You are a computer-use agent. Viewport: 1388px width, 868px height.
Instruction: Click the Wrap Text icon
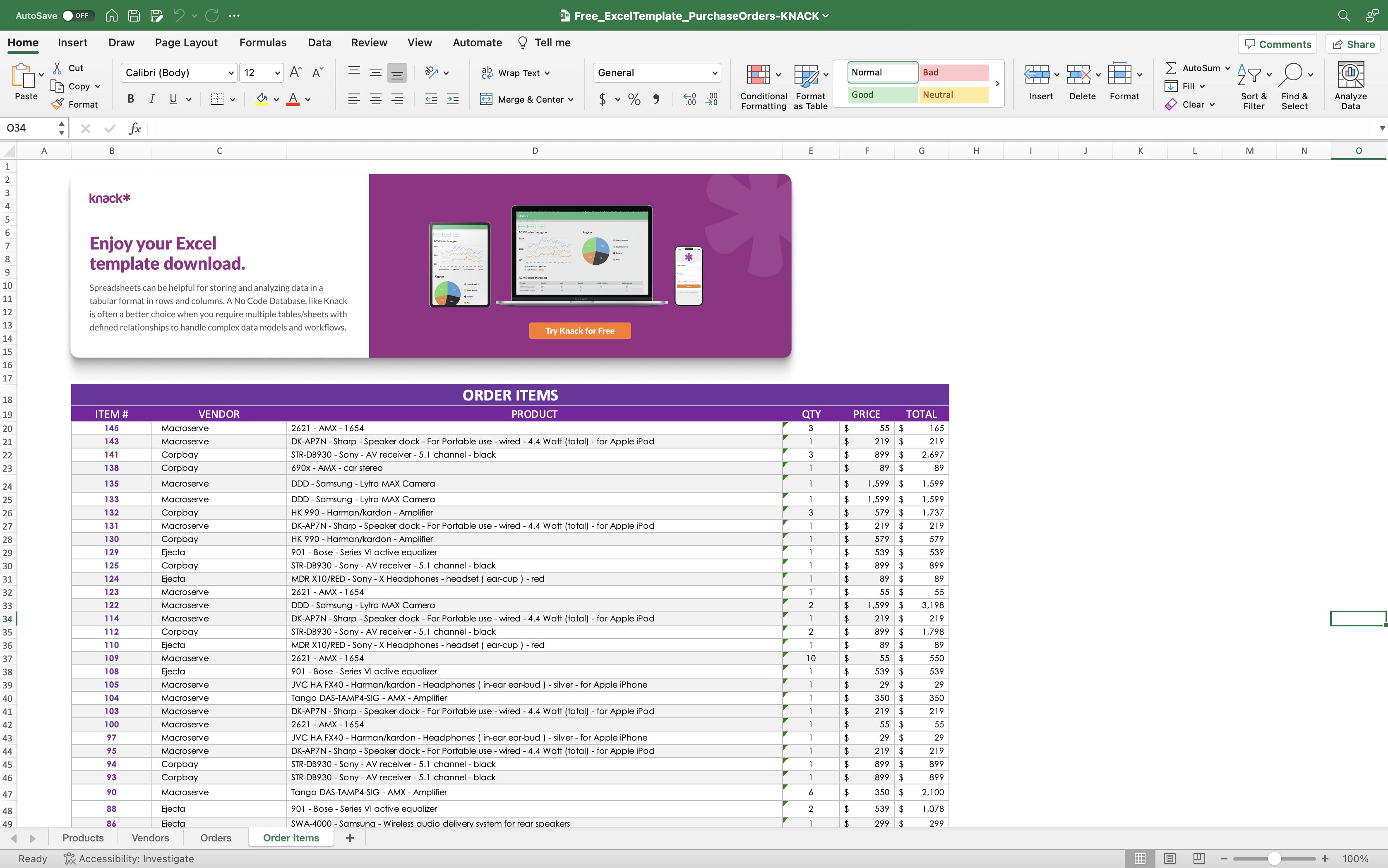[487, 72]
